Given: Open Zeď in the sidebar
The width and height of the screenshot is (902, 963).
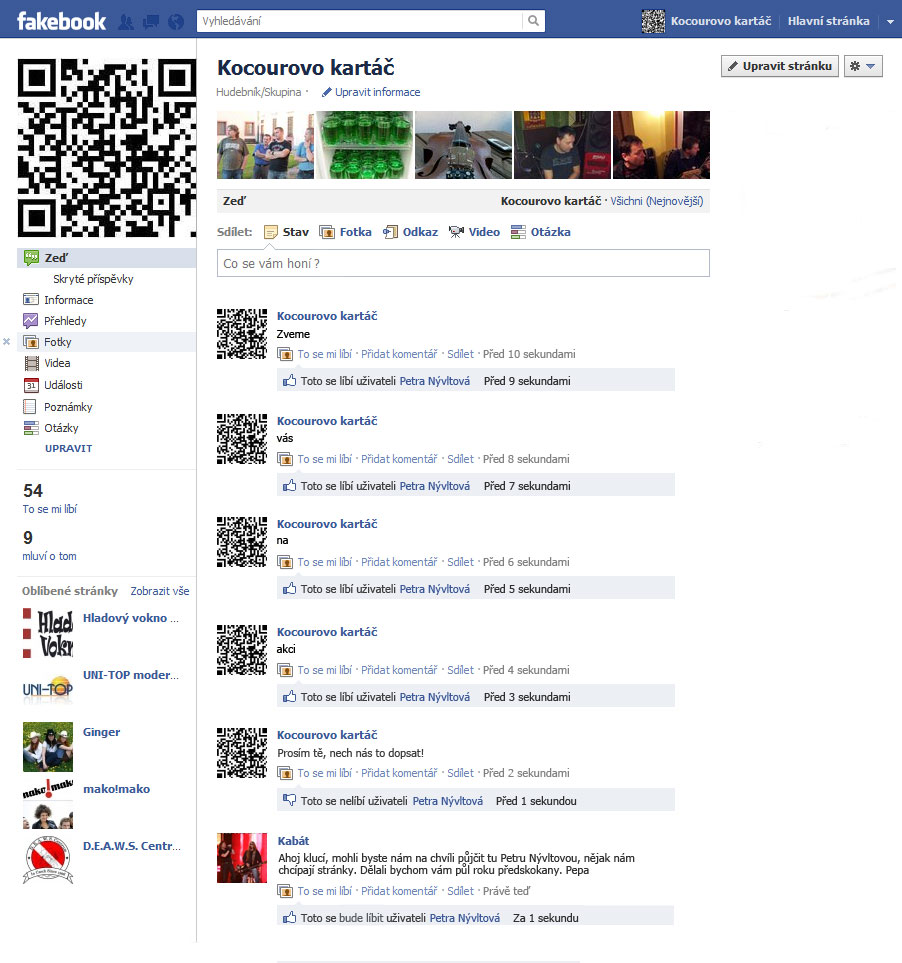Looking at the screenshot, I should pyautogui.click(x=106, y=258).
